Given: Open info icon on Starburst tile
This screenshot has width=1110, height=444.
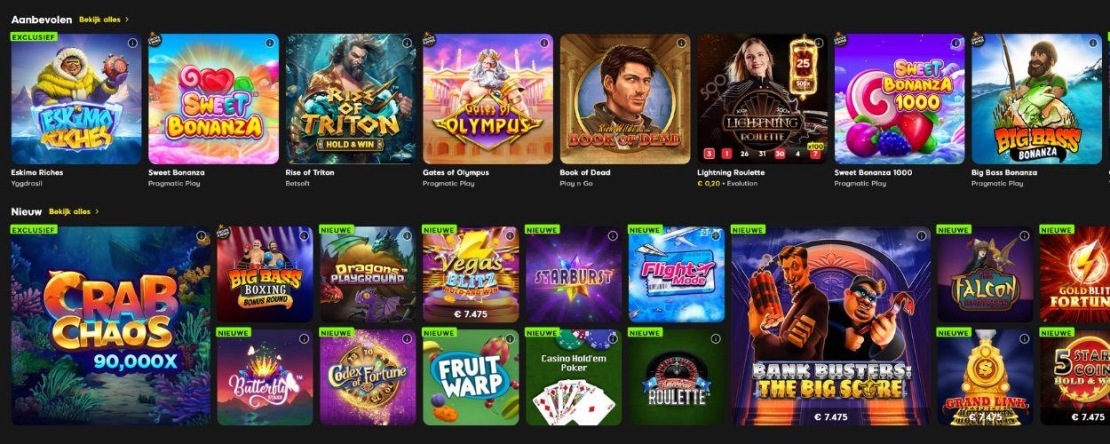Looking at the screenshot, I should [612, 236].
